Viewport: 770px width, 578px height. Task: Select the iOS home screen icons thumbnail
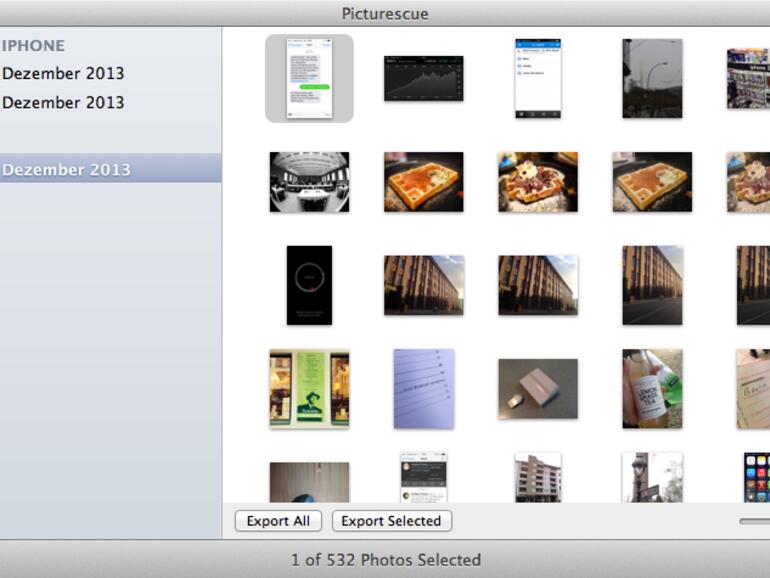click(x=757, y=477)
